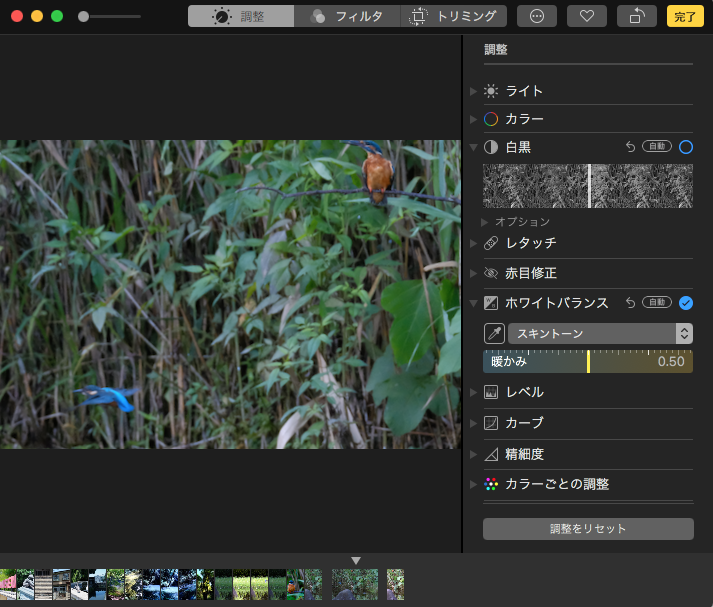Expand the オプション disclosure under 白黒
The height and width of the screenshot is (607, 713).
485,222
